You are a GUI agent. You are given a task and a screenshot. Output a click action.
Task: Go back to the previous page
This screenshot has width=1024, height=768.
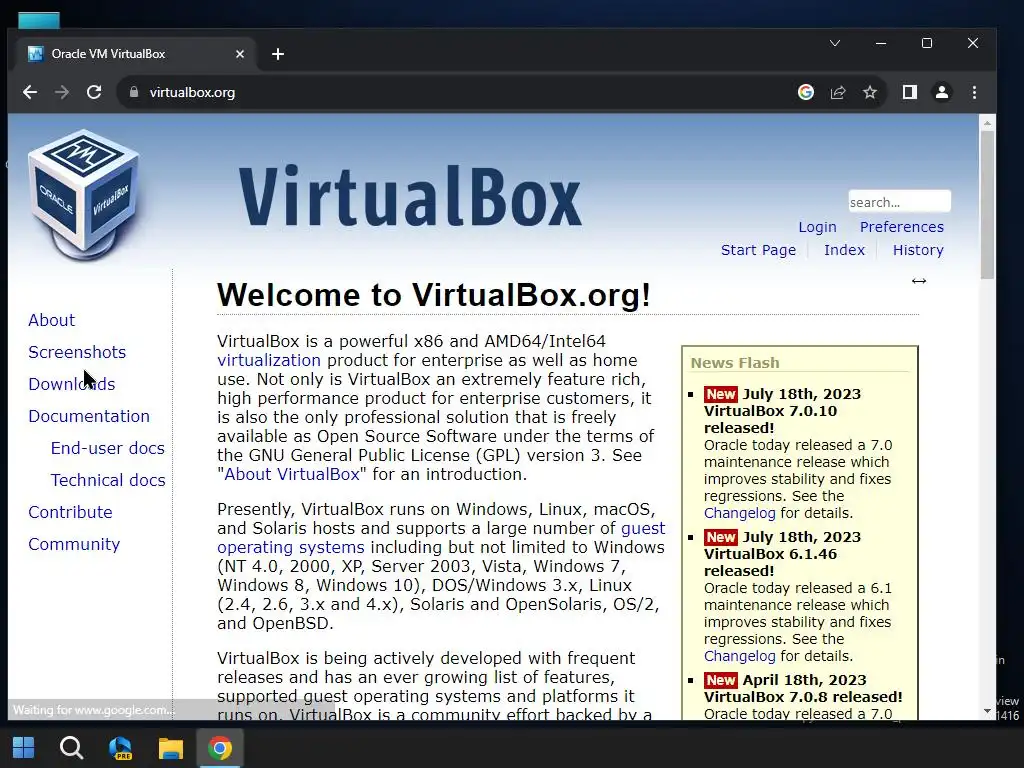click(x=30, y=92)
